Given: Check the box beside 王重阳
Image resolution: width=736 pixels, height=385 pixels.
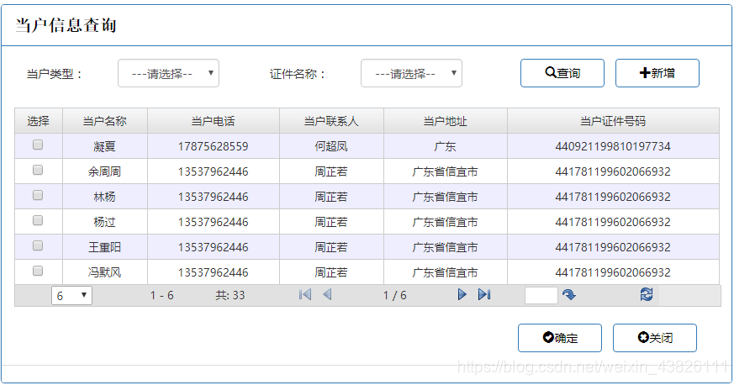Looking at the screenshot, I should click(x=38, y=246).
